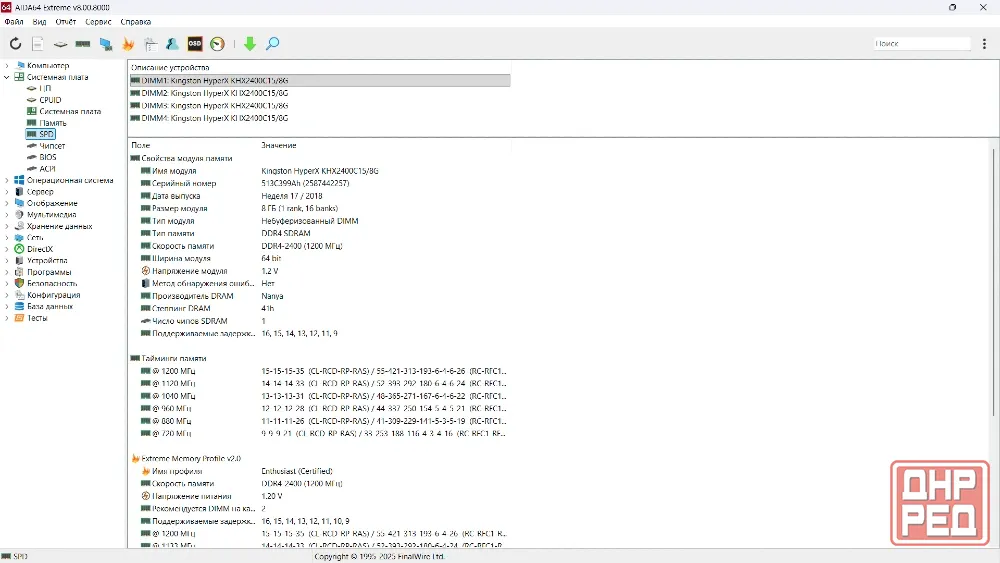Click the motherboard chip toolbar icon
Screen dimensions: 1000x563
pos(60,44)
